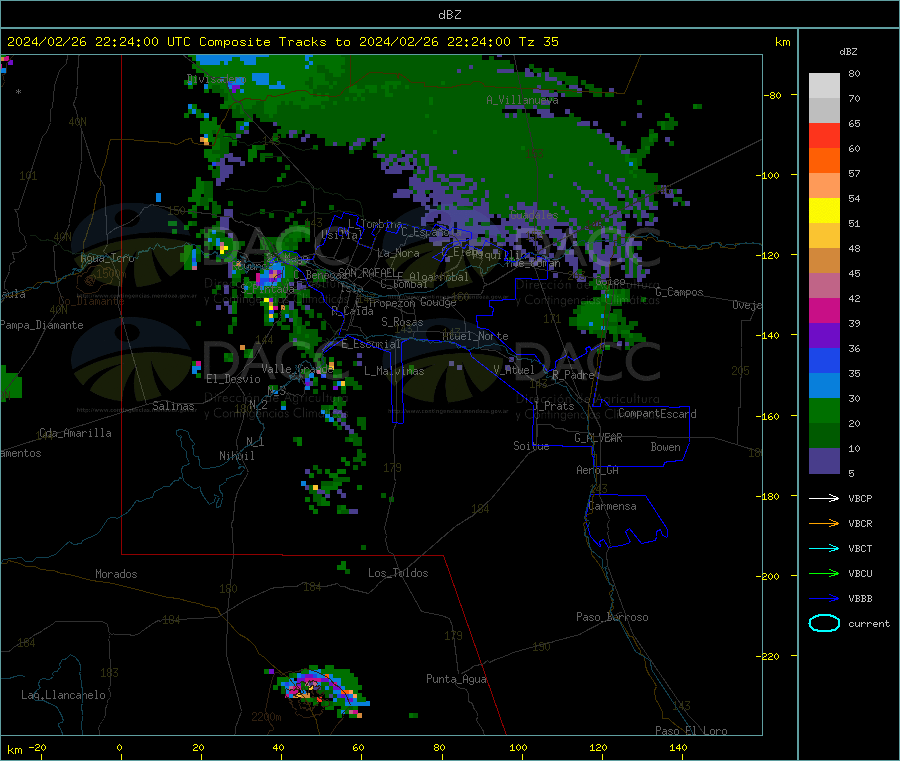Image resolution: width=900 pixels, height=761 pixels.
Task: Select the dark green swatch between 20 and 10 dBZ
Action: click(x=824, y=436)
